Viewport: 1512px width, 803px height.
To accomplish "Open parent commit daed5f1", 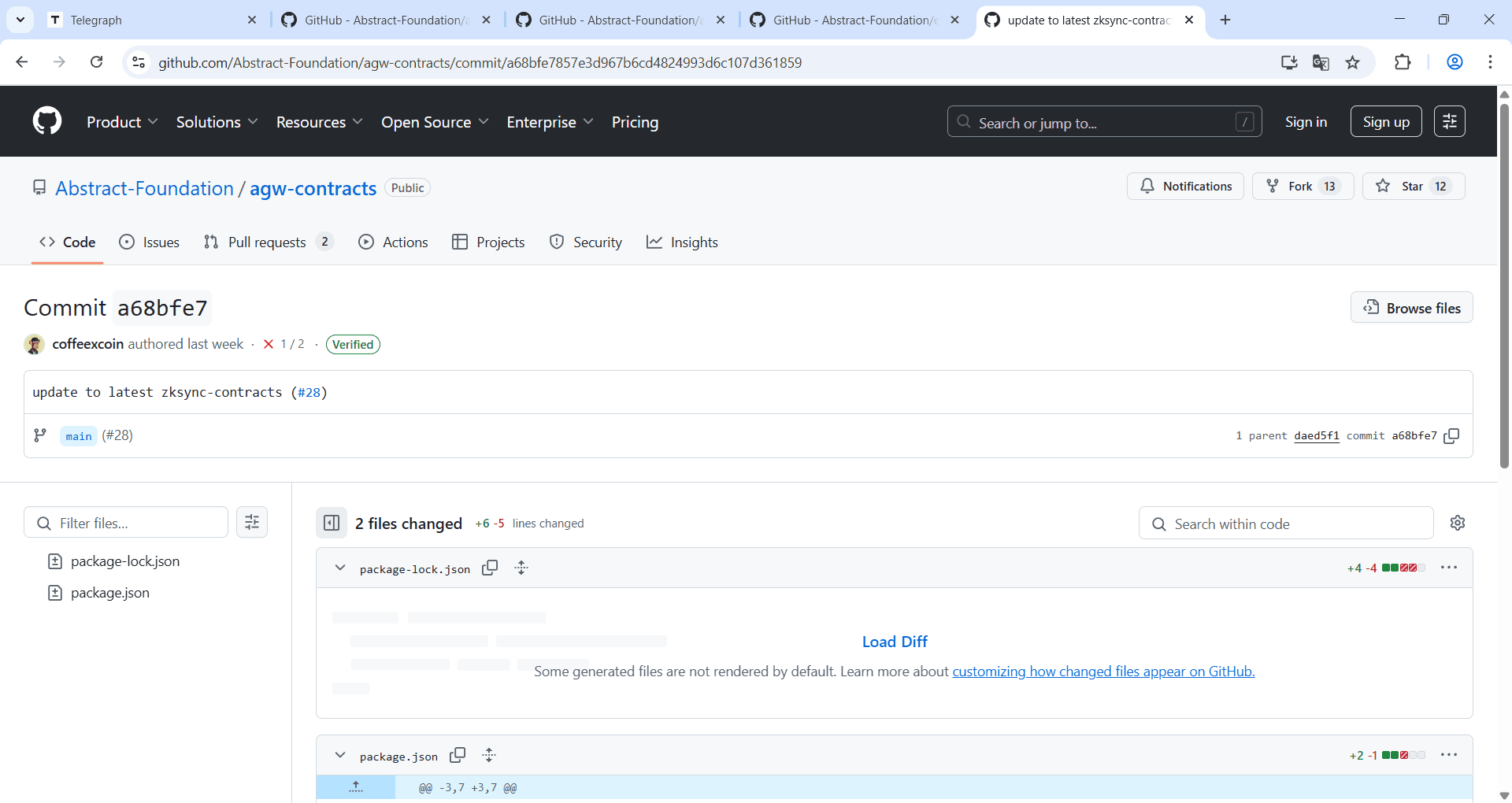I will (1317, 436).
